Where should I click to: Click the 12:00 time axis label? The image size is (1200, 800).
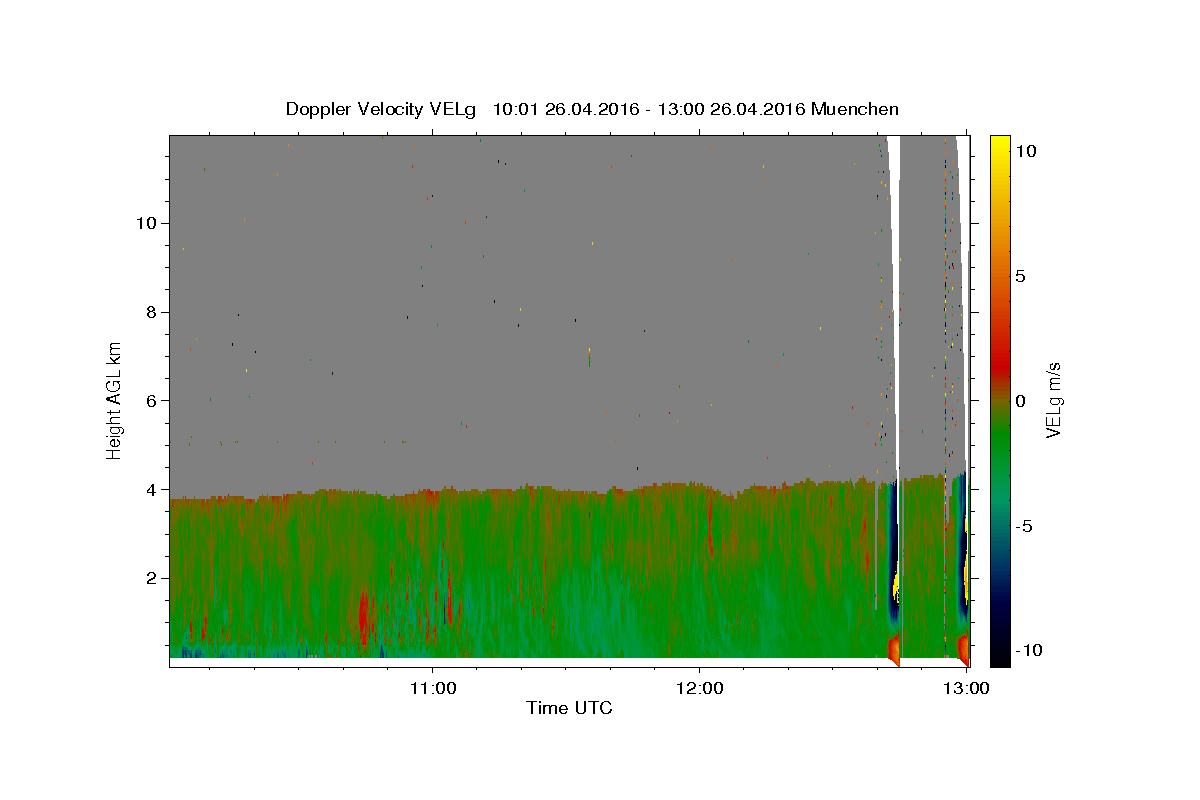[x=699, y=688]
